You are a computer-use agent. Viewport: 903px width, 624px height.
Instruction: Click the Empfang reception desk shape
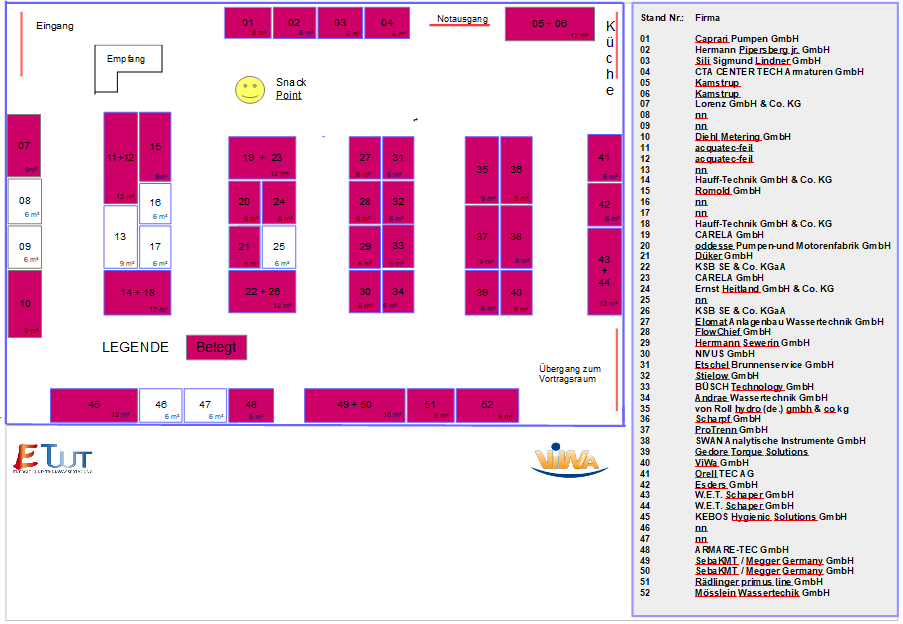[128, 69]
